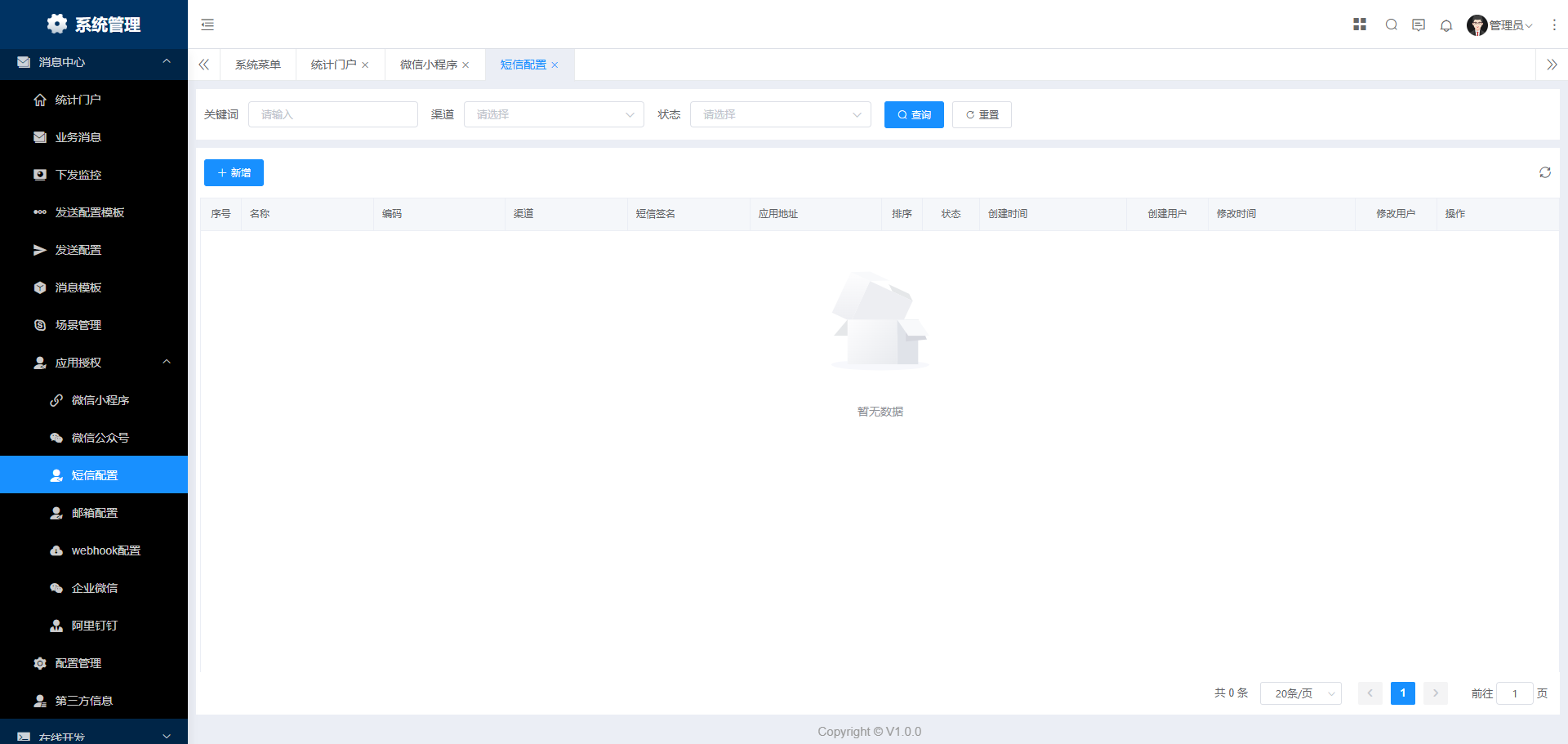1568x744 pixels.
Task: Click the 查询 search button
Action: [913, 115]
